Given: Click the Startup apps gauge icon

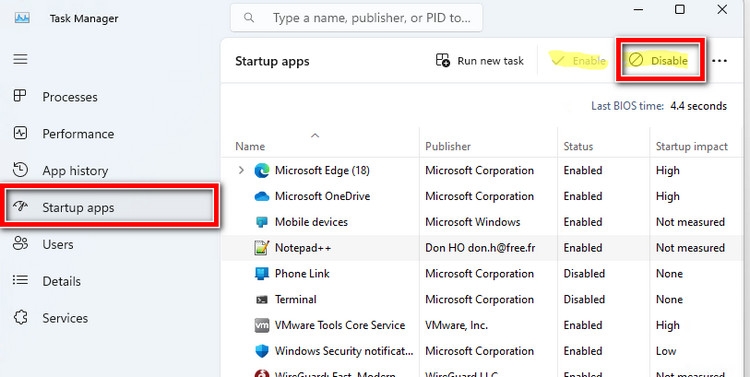Looking at the screenshot, I should coord(20,207).
